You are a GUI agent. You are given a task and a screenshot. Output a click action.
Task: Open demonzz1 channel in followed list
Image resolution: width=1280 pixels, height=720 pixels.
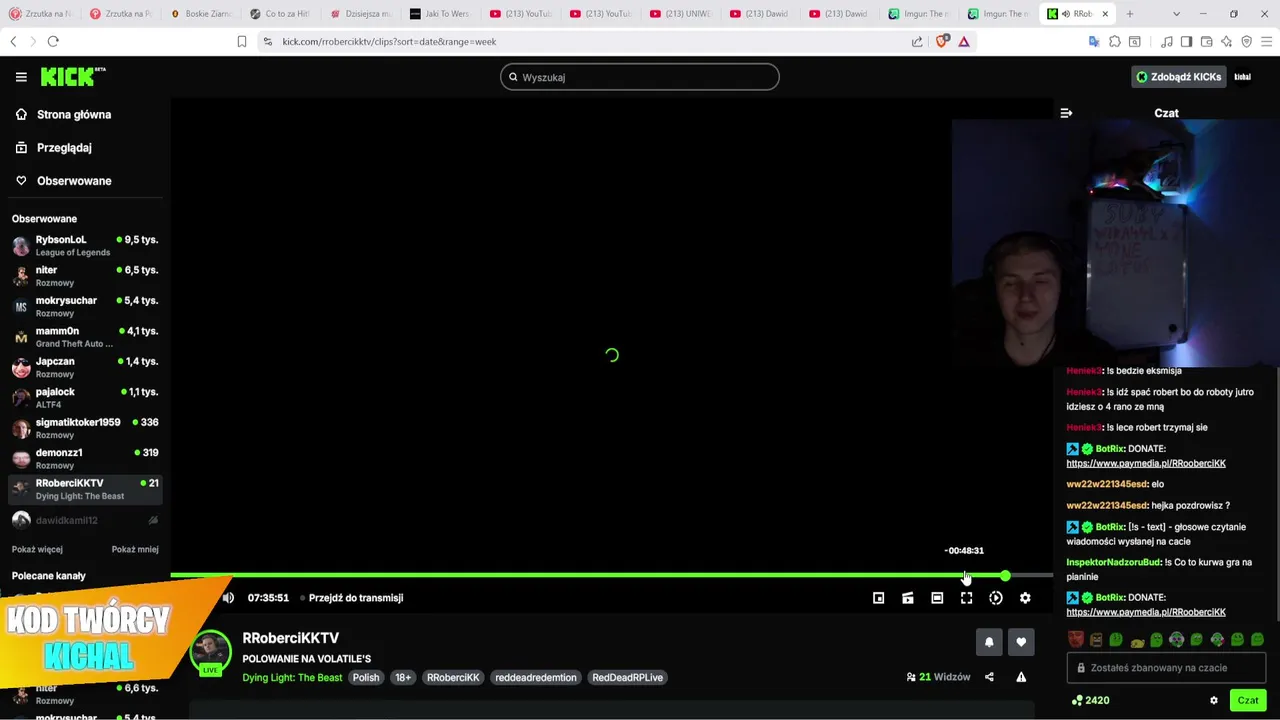coord(85,459)
